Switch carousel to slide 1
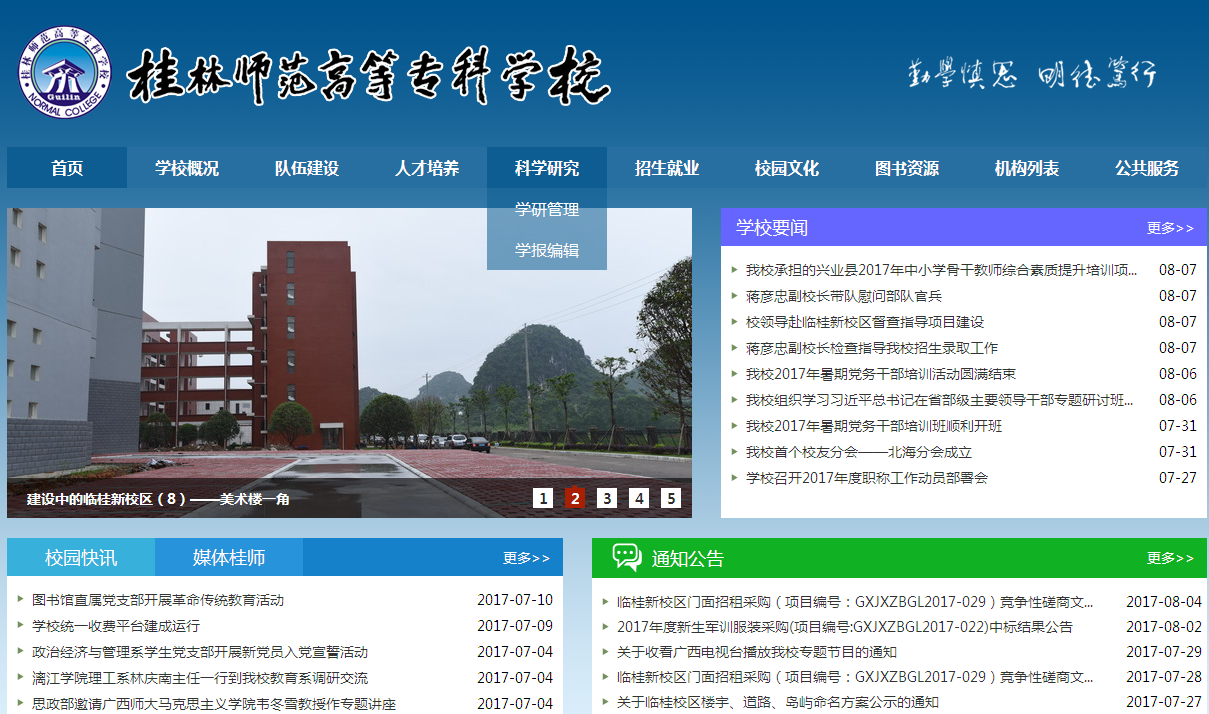 (x=543, y=498)
